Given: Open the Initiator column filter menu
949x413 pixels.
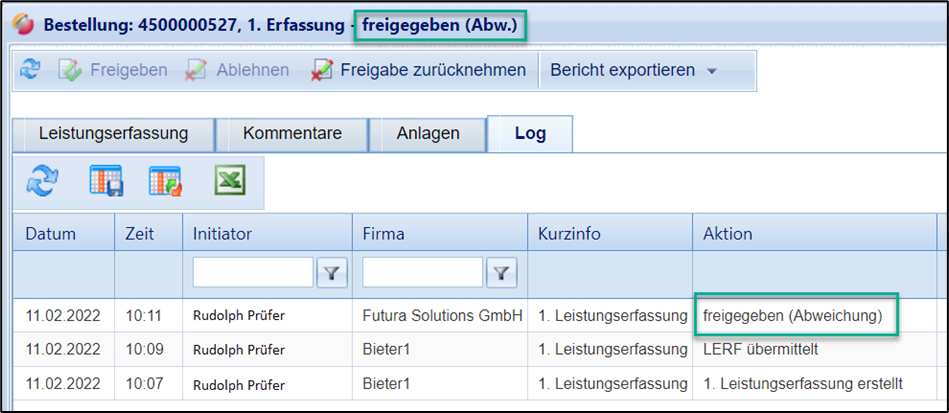Looking at the screenshot, I should click(331, 272).
